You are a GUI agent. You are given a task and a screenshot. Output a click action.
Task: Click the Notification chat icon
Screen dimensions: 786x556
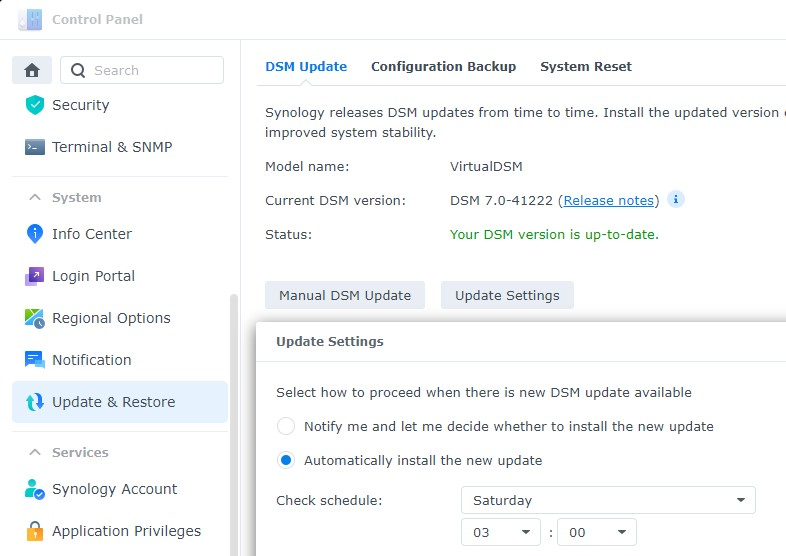[x=35, y=360]
